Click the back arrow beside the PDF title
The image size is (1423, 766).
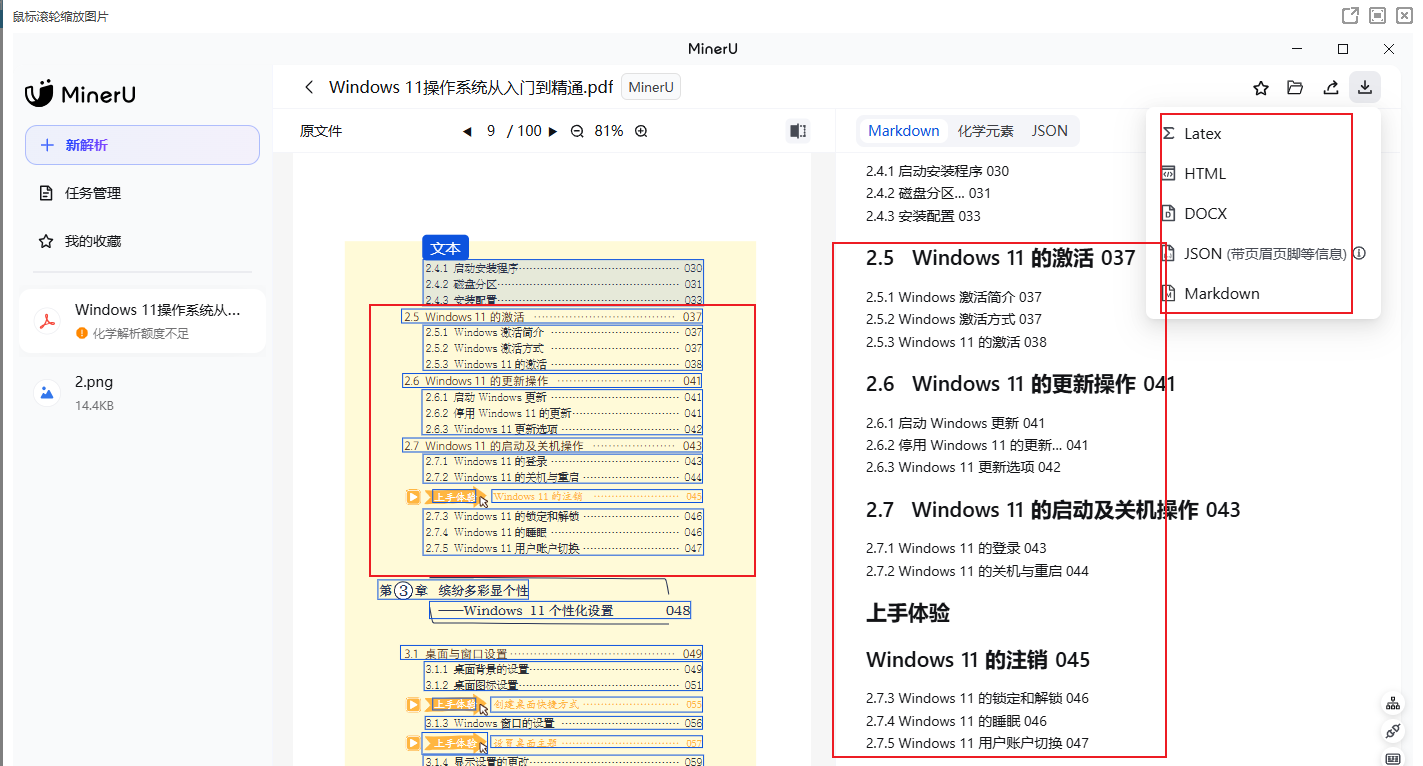[309, 87]
